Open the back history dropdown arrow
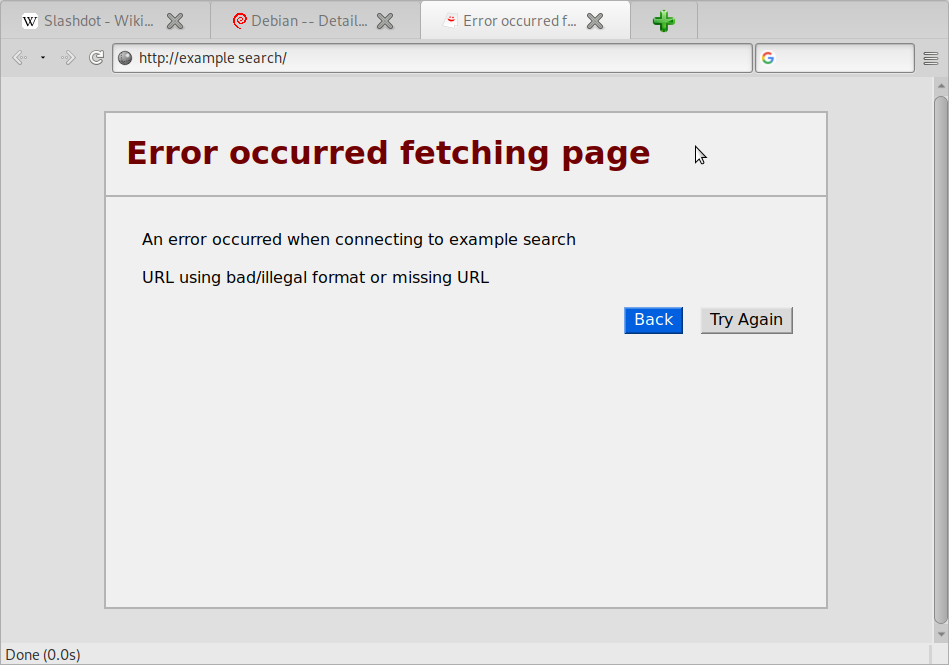This screenshot has height=665, width=949. click(x=43, y=58)
